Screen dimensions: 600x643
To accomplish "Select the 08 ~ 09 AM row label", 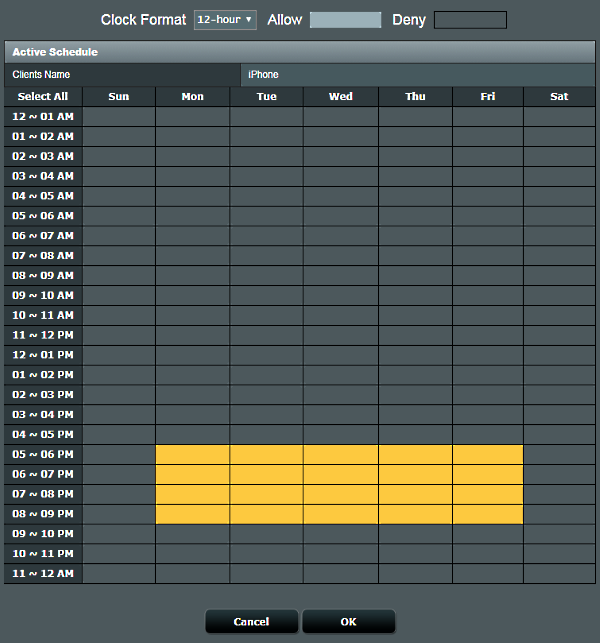I will (x=43, y=276).
